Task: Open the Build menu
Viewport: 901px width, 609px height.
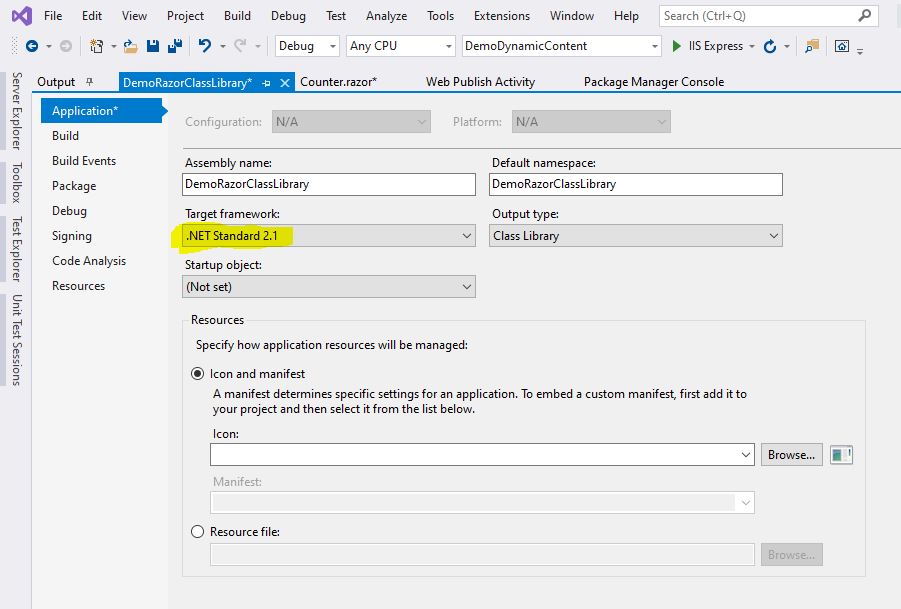Action: [237, 16]
